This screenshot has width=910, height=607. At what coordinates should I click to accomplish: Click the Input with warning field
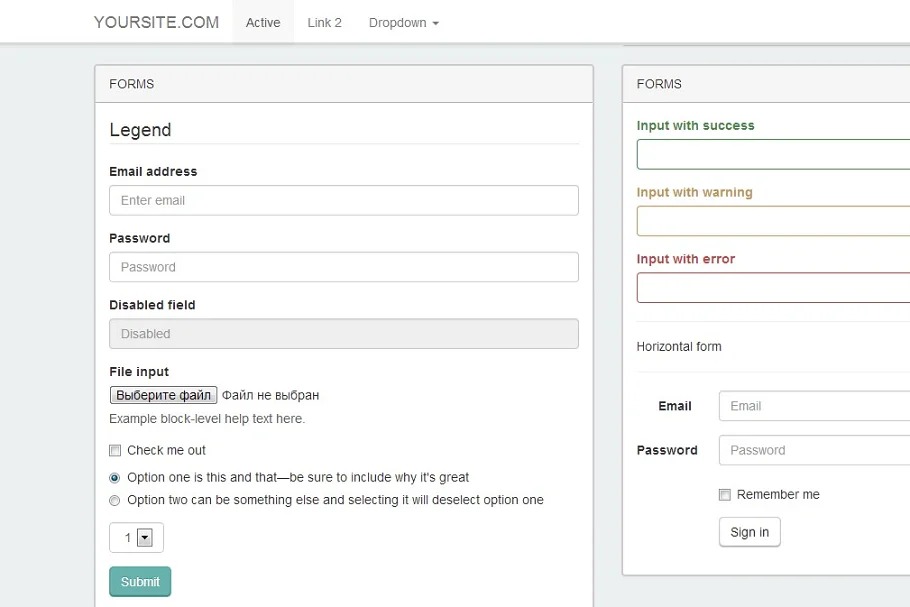click(772, 221)
